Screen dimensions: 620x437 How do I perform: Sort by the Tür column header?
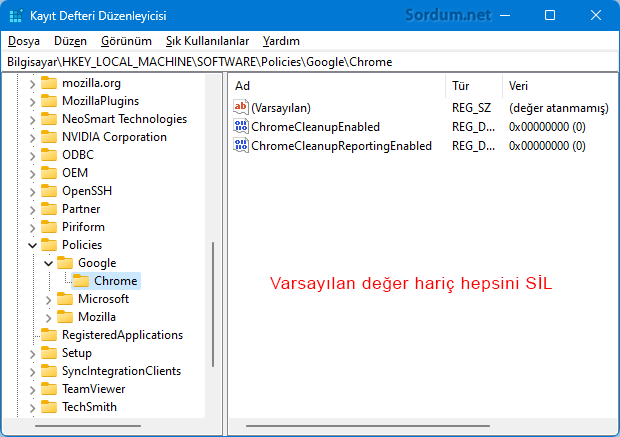tap(474, 86)
